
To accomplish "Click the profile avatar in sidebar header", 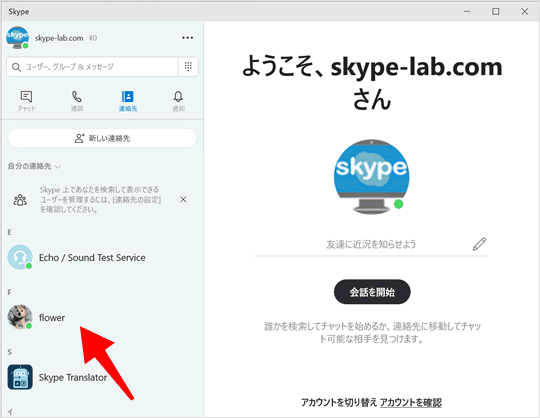I will (x=17, y=38).
